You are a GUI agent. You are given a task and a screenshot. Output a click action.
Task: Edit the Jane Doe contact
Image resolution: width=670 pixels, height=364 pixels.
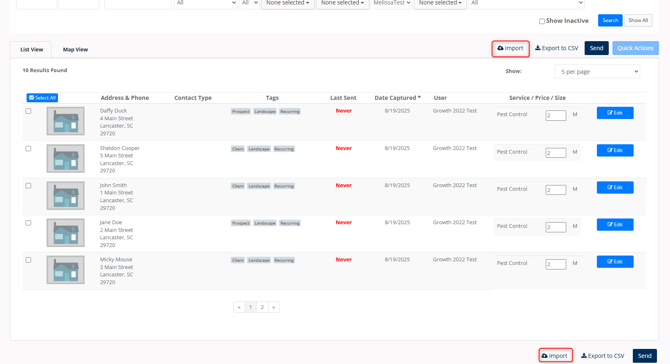click(615, 225)
